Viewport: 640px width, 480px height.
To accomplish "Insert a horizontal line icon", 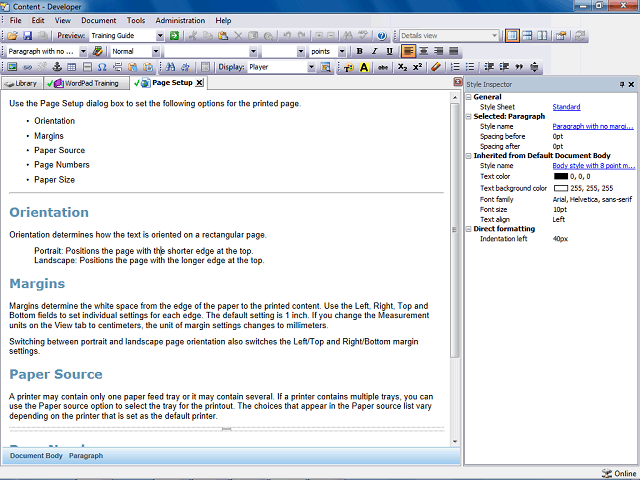I will pyautogui.click(x=87, y=67).
